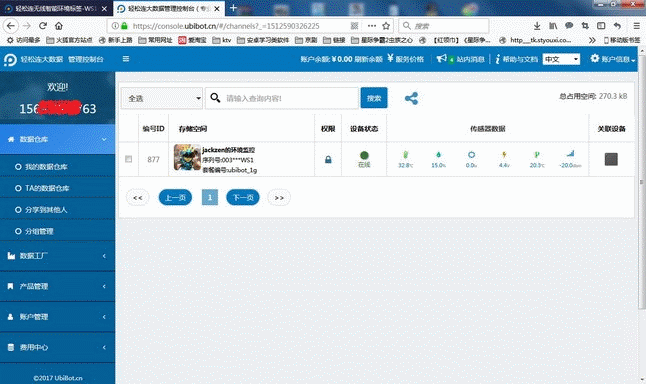The width and height of the screenshot is (646, 384).
Task: Open the 全选 filter dropdown
Action: pyautogui.click(x=162, y=98)
